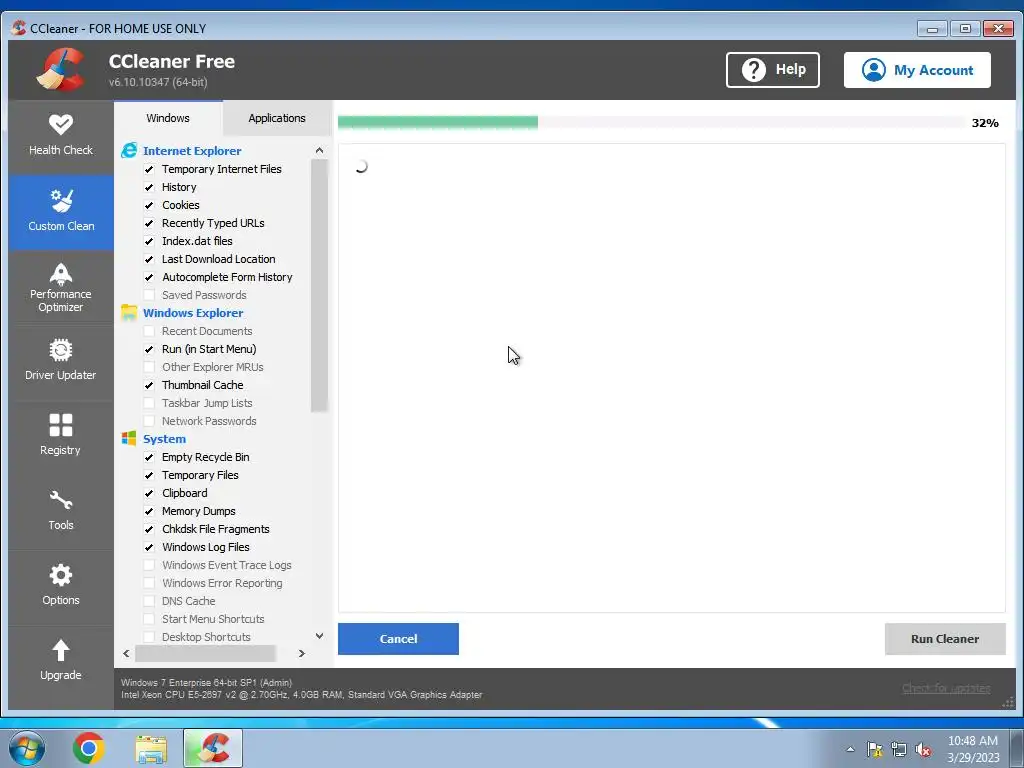
Task: Switch to the Applications tab
Action: click(277, 118)
